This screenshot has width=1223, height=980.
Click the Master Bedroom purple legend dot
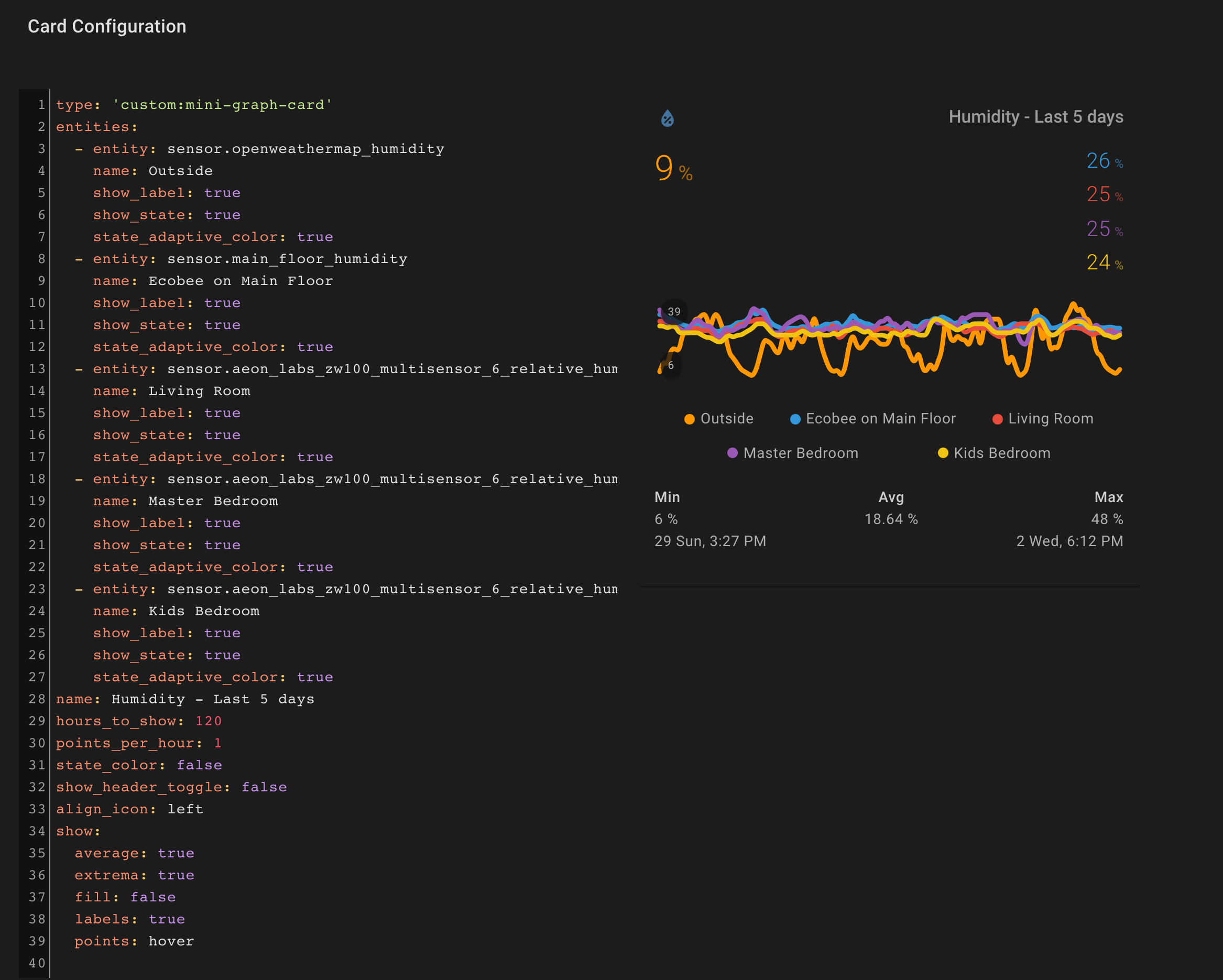point(733,453)
